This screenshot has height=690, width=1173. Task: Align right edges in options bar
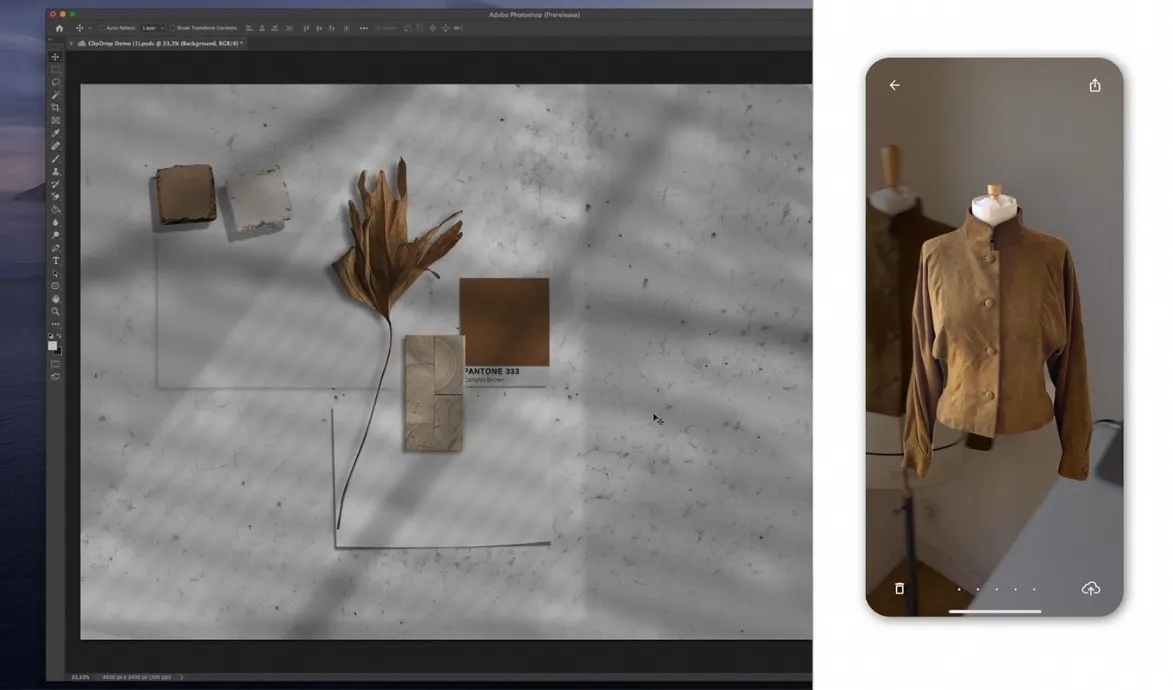[x=275, y=28]
